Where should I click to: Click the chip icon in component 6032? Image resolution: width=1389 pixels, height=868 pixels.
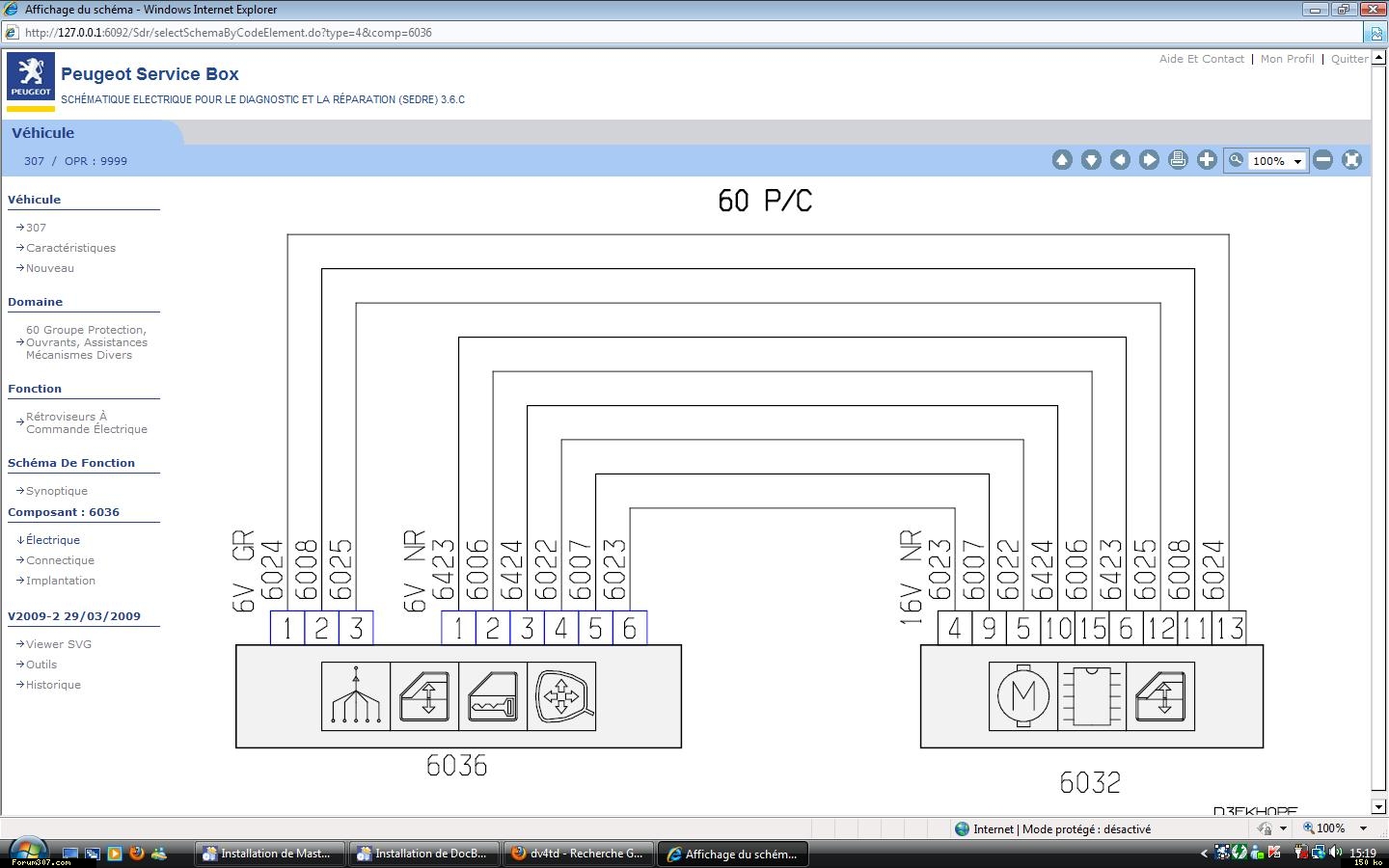coord(1092,696)
